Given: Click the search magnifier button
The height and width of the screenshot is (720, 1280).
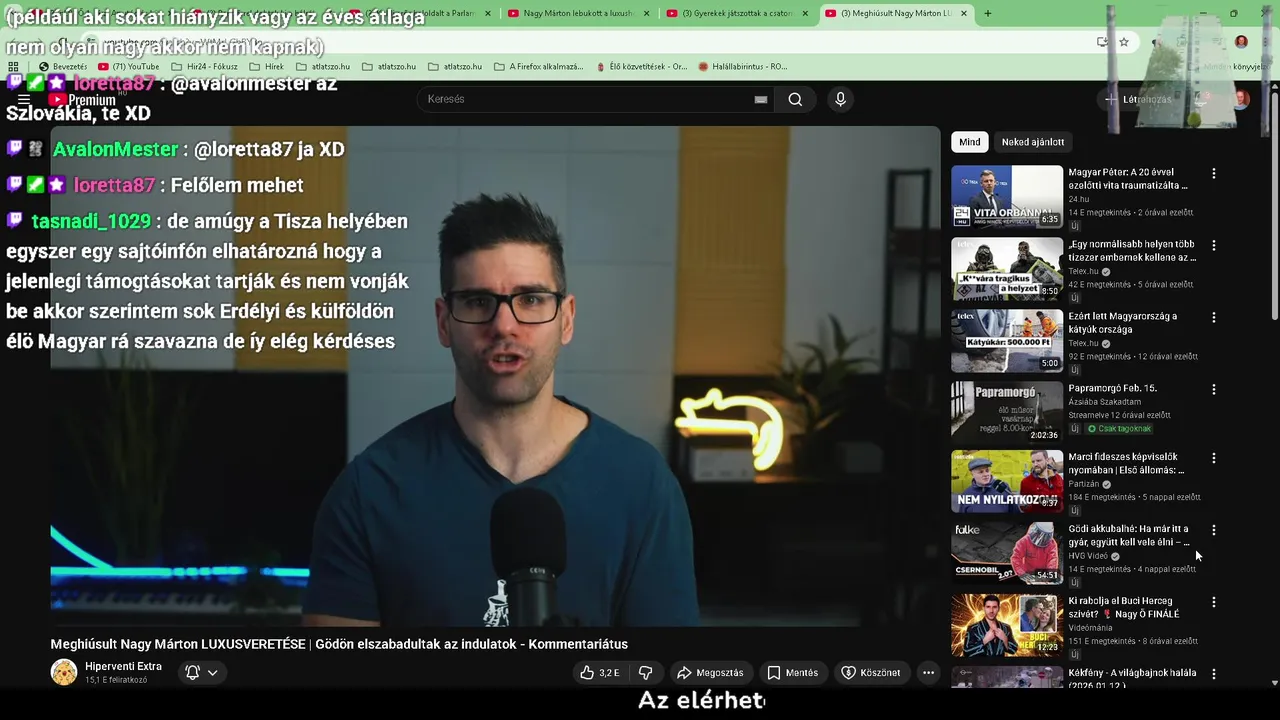Looking at the screenshot, I should pos(795,99).
